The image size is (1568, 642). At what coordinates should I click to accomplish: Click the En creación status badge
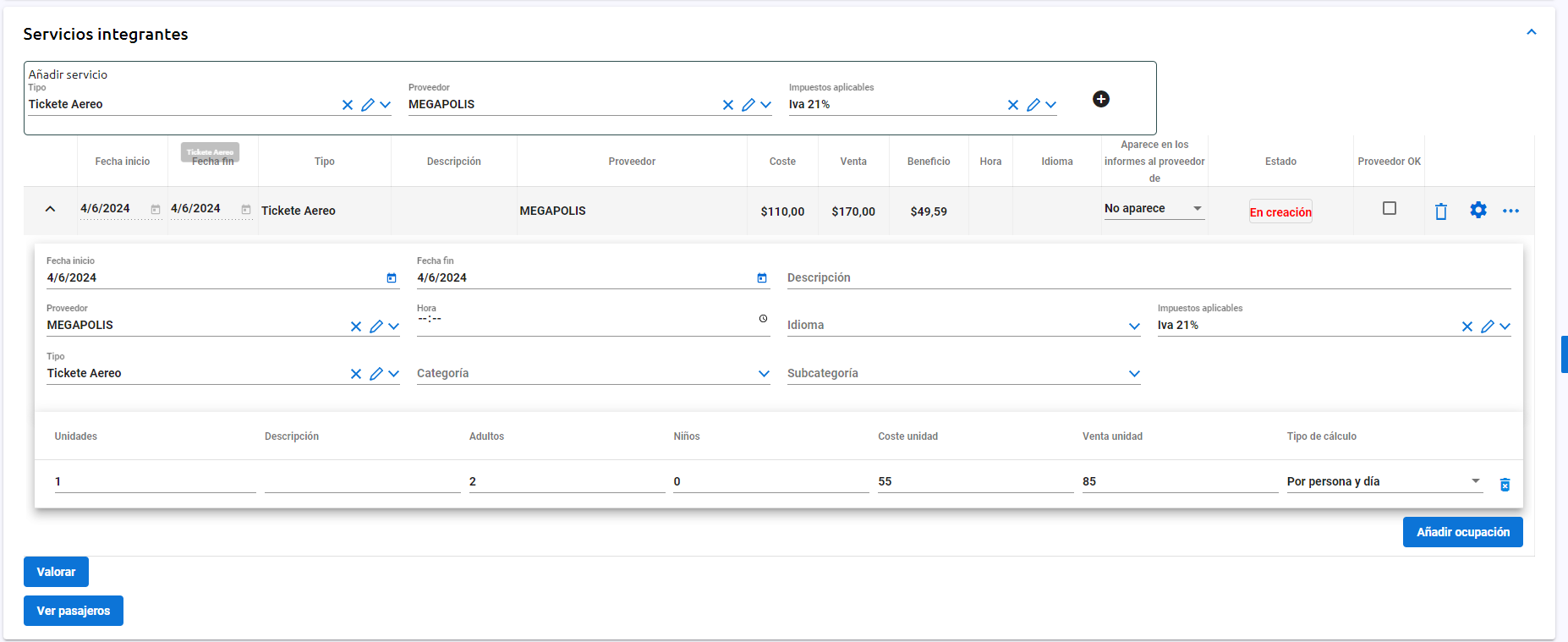[x=1280, y=211]
